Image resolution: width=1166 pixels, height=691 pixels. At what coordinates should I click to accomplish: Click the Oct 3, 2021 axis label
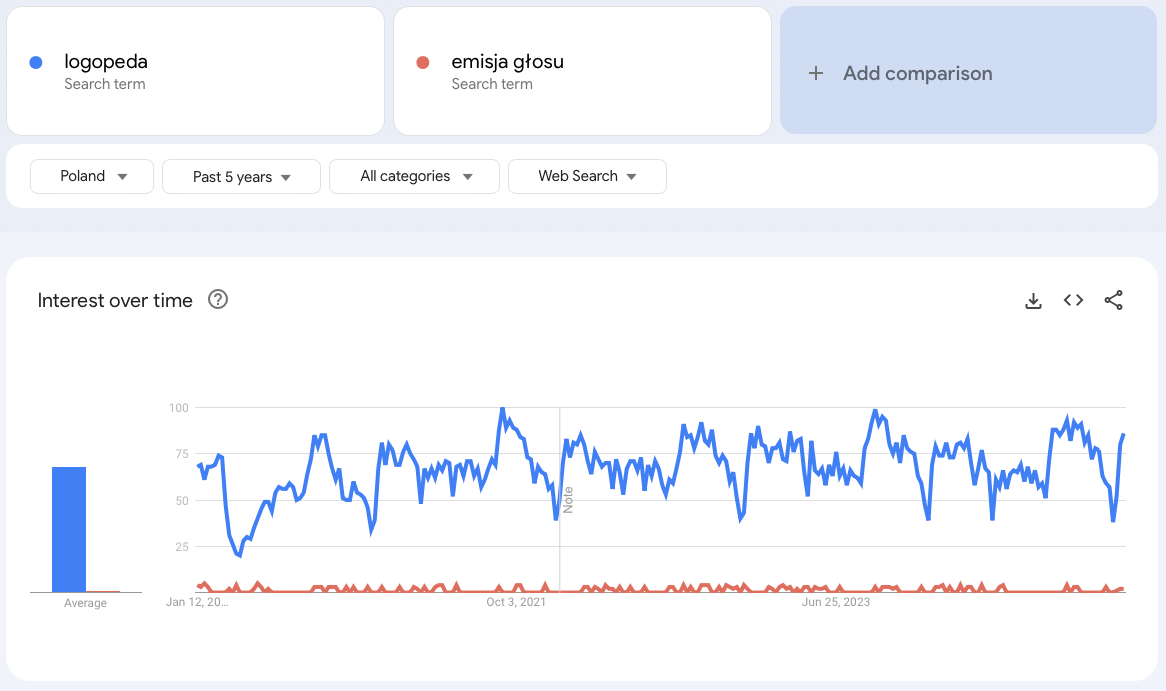[516, 602]
